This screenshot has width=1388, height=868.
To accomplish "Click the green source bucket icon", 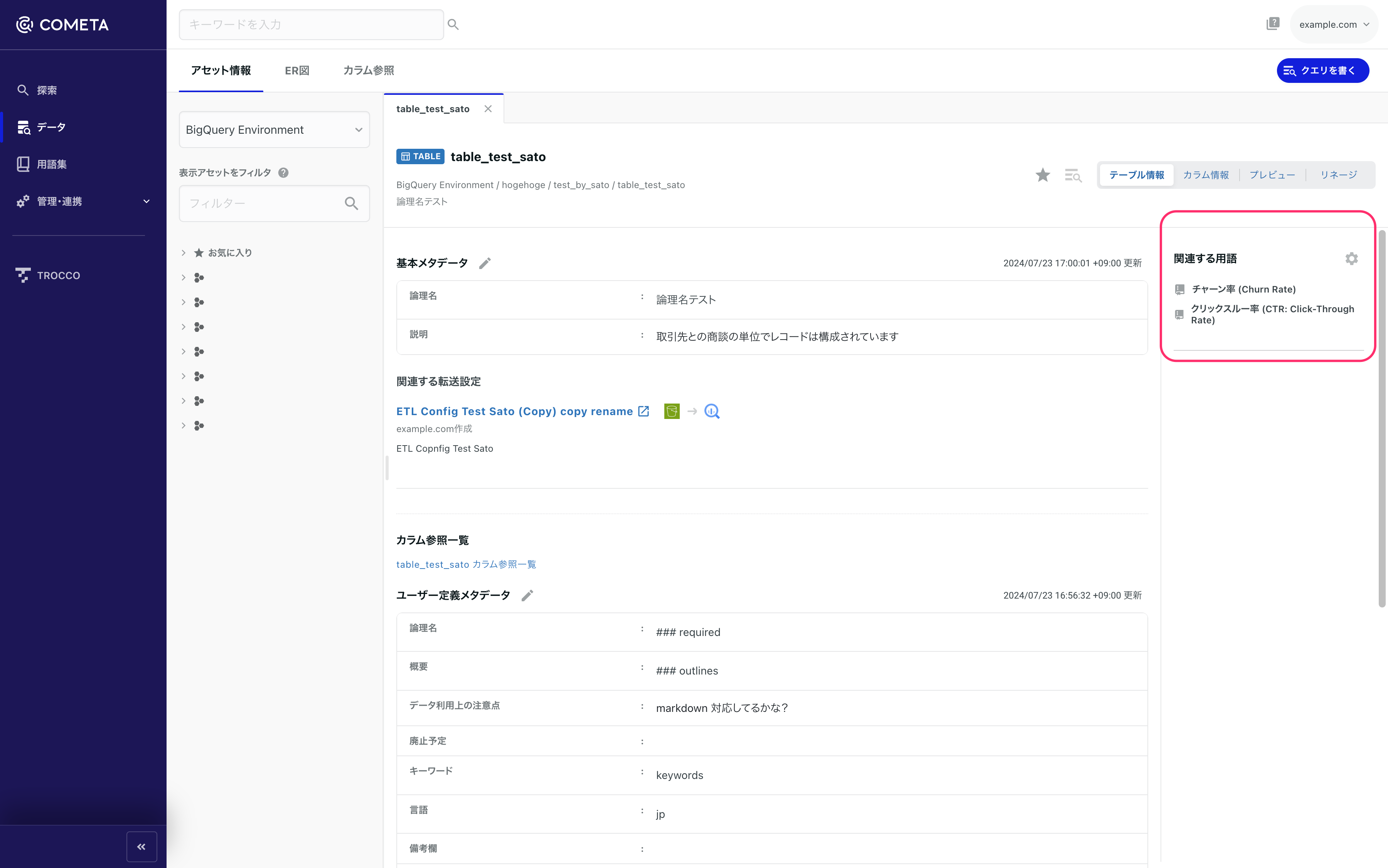I will [671, 411].
